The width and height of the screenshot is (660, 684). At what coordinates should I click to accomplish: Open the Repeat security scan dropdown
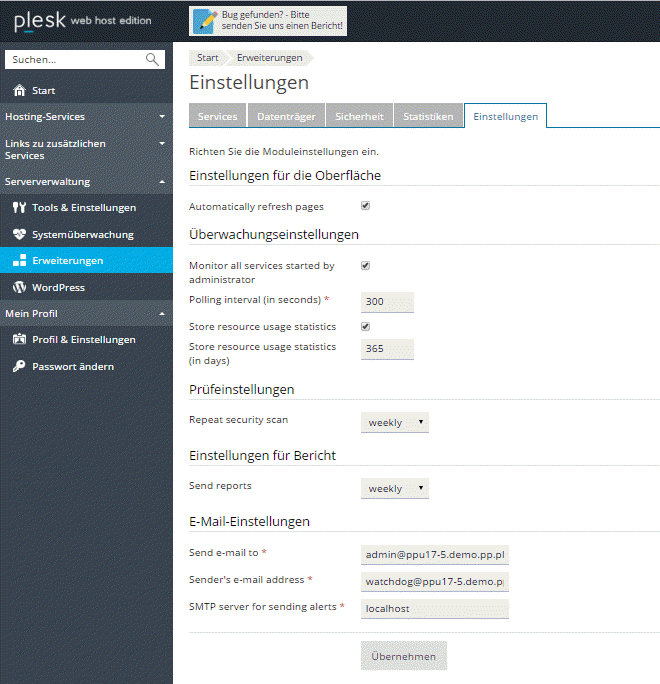click(x=395, y=422)
